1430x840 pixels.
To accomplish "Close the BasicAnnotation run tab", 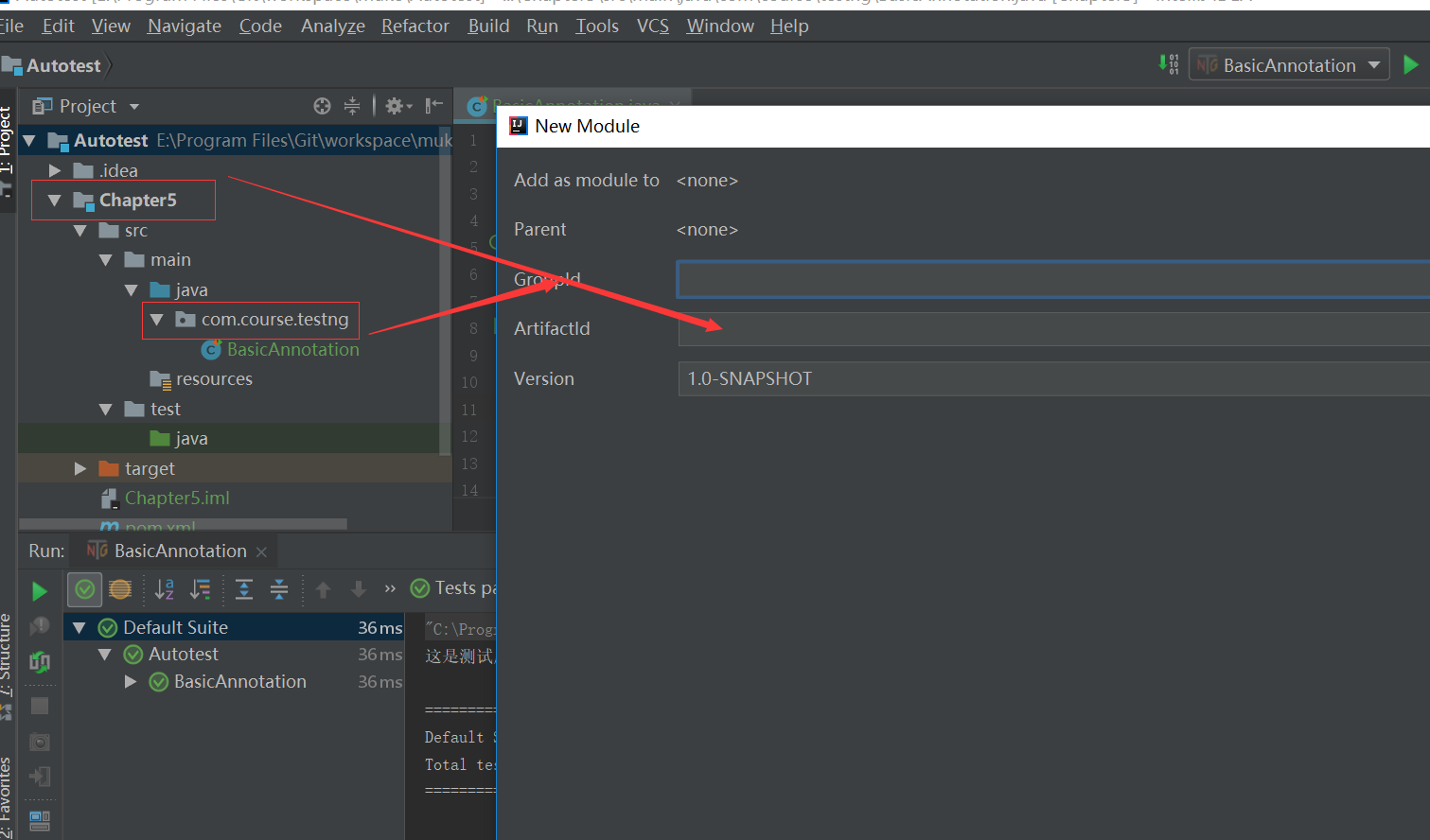I will [x=261, y=551].
